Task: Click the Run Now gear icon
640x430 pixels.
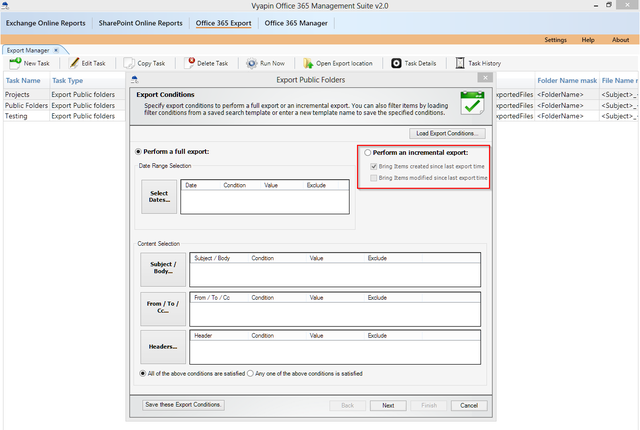Action: 252,63
